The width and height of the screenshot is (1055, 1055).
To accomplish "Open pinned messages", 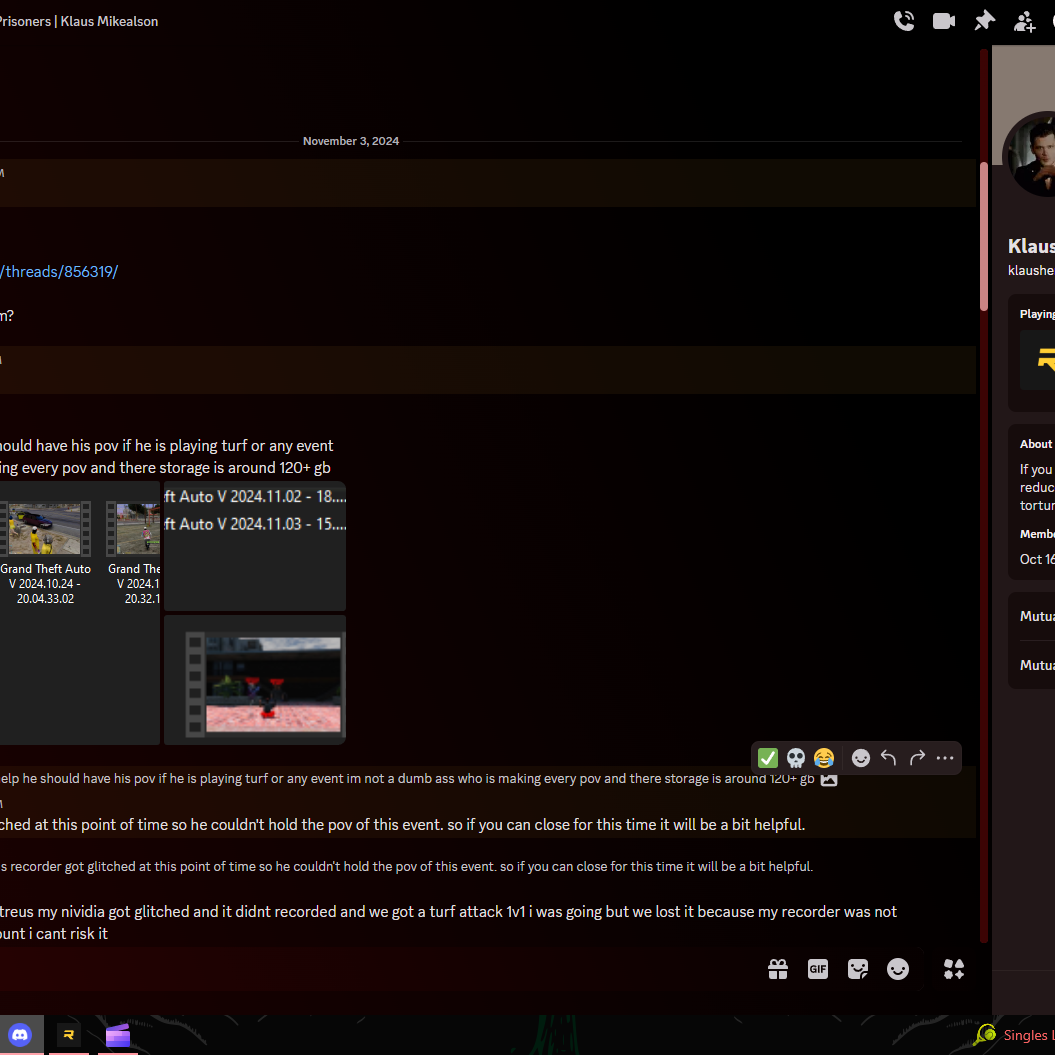I will click(x=985, y=21).
